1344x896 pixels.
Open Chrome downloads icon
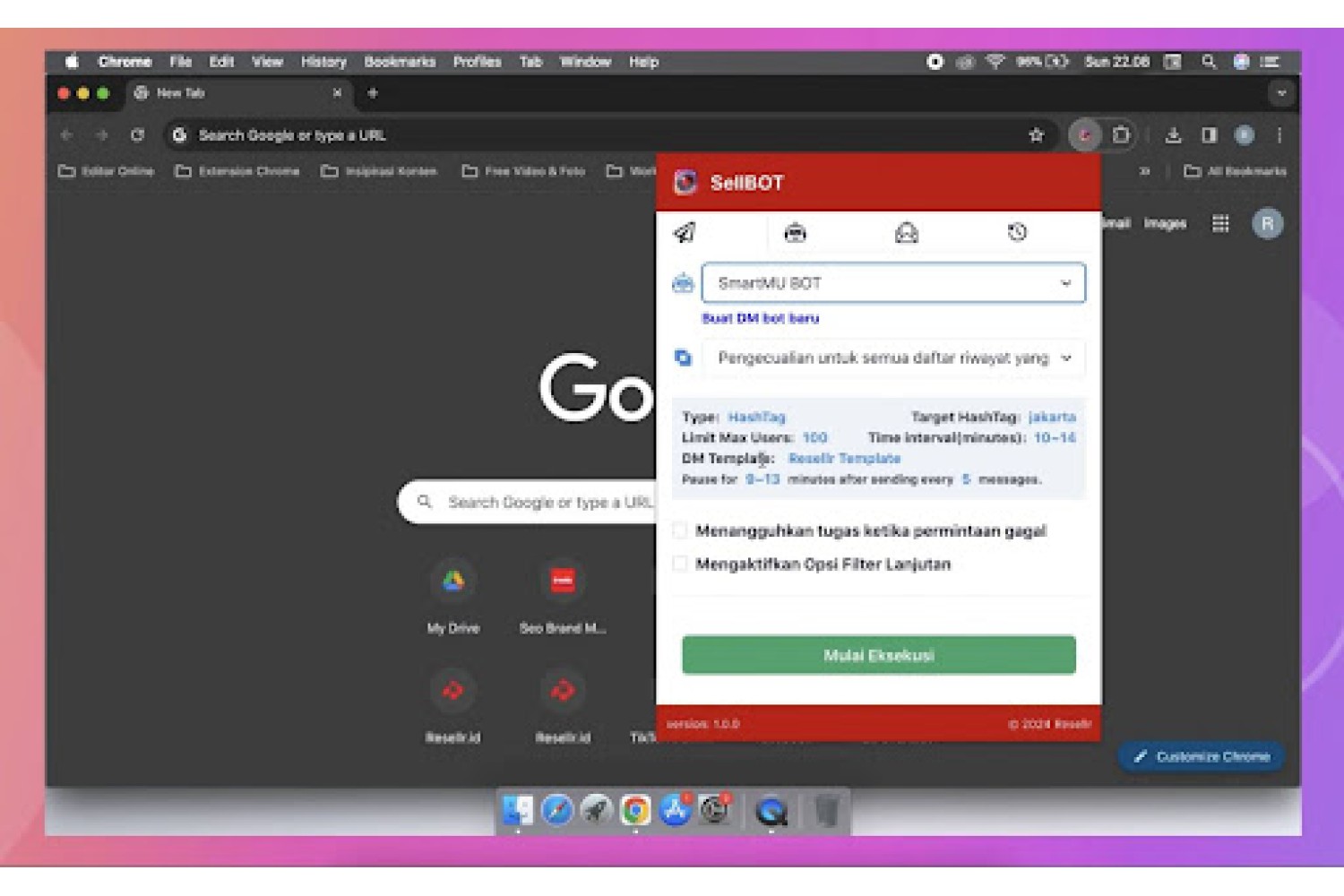(x=1173, y=135)
